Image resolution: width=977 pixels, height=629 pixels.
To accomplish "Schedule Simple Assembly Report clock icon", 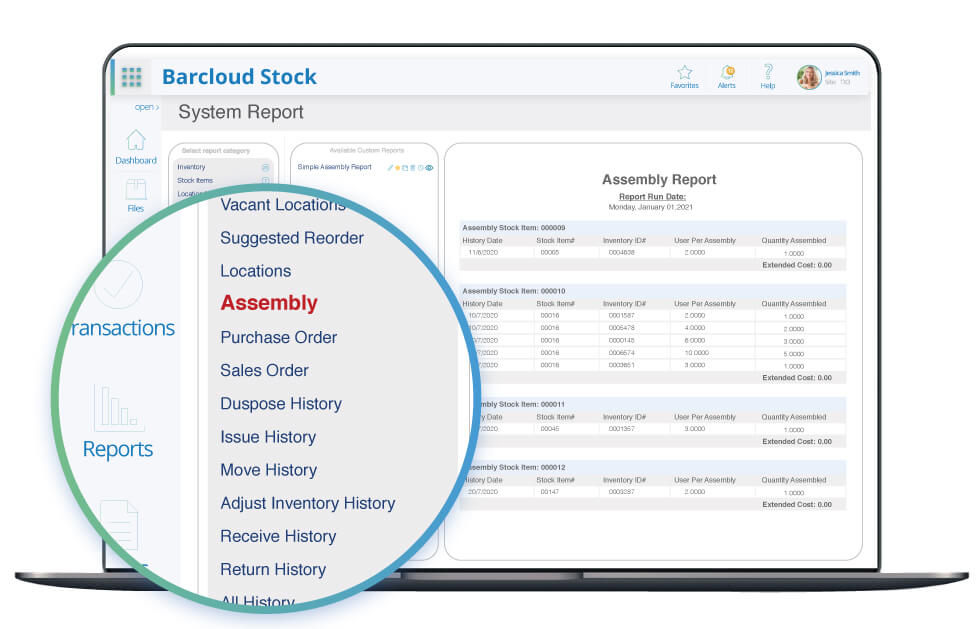I will pyautogui.click(x=420, y=168).
